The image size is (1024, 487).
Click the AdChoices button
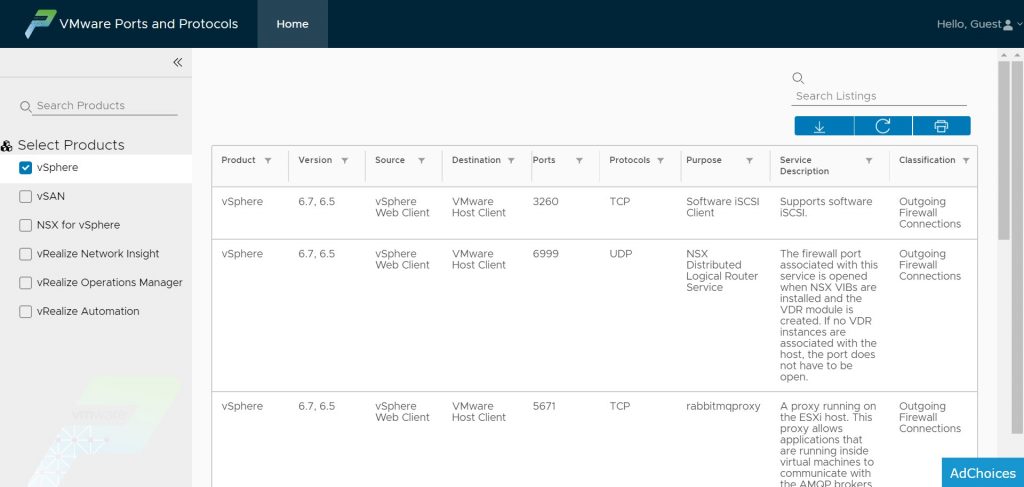[x=982, y=473]
